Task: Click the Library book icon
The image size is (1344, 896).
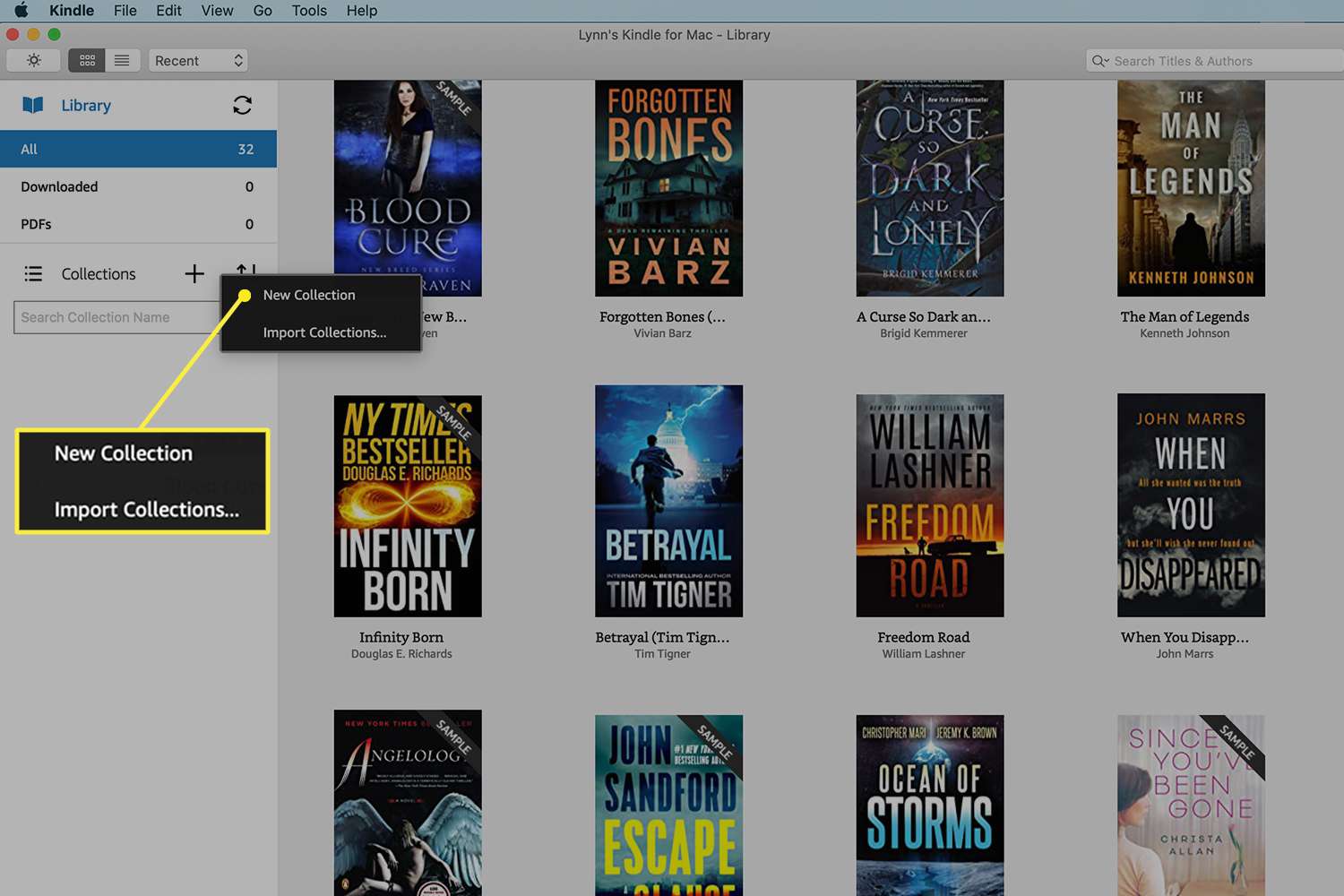Action: pyautogui.click(x=33, y=105)
